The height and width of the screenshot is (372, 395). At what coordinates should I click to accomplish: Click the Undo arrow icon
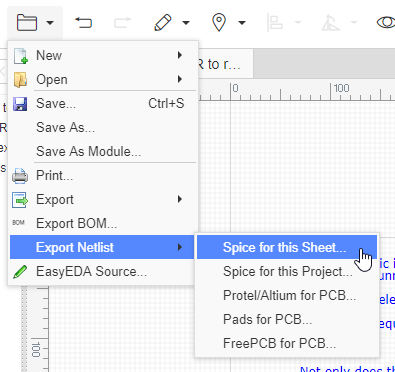click(83, 23)
